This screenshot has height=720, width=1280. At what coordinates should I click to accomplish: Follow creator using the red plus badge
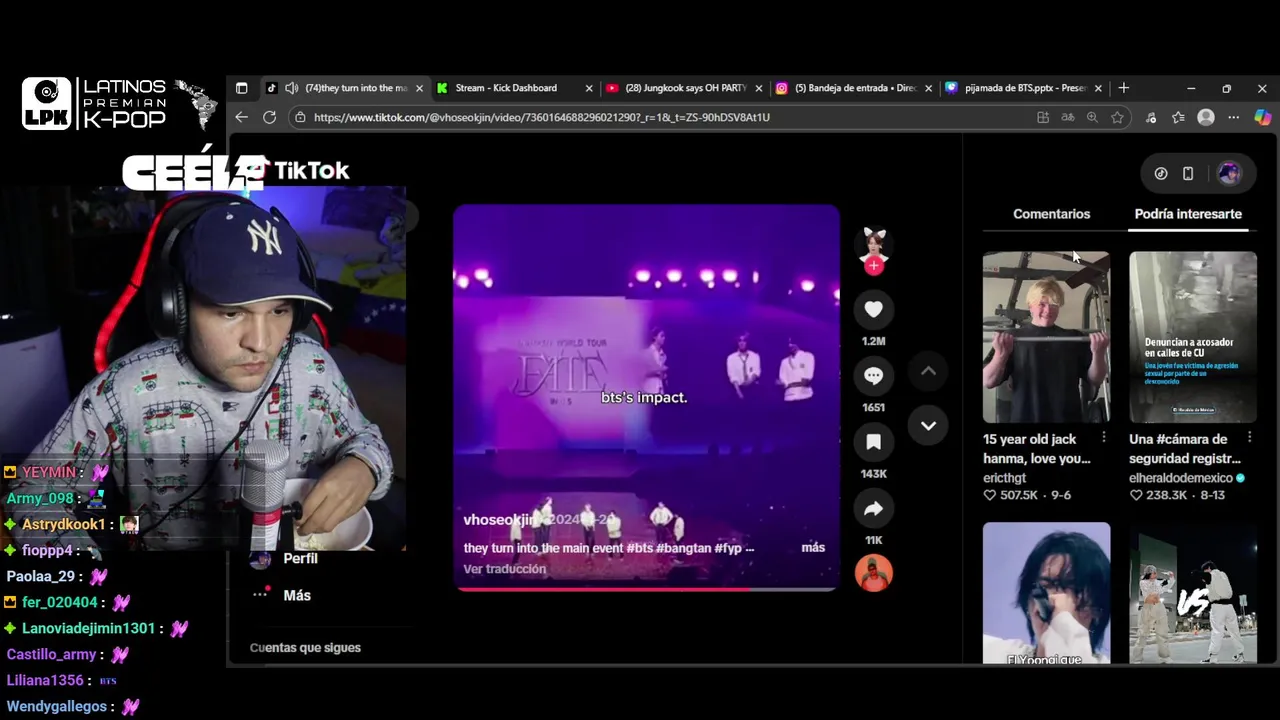coord(874,266)
